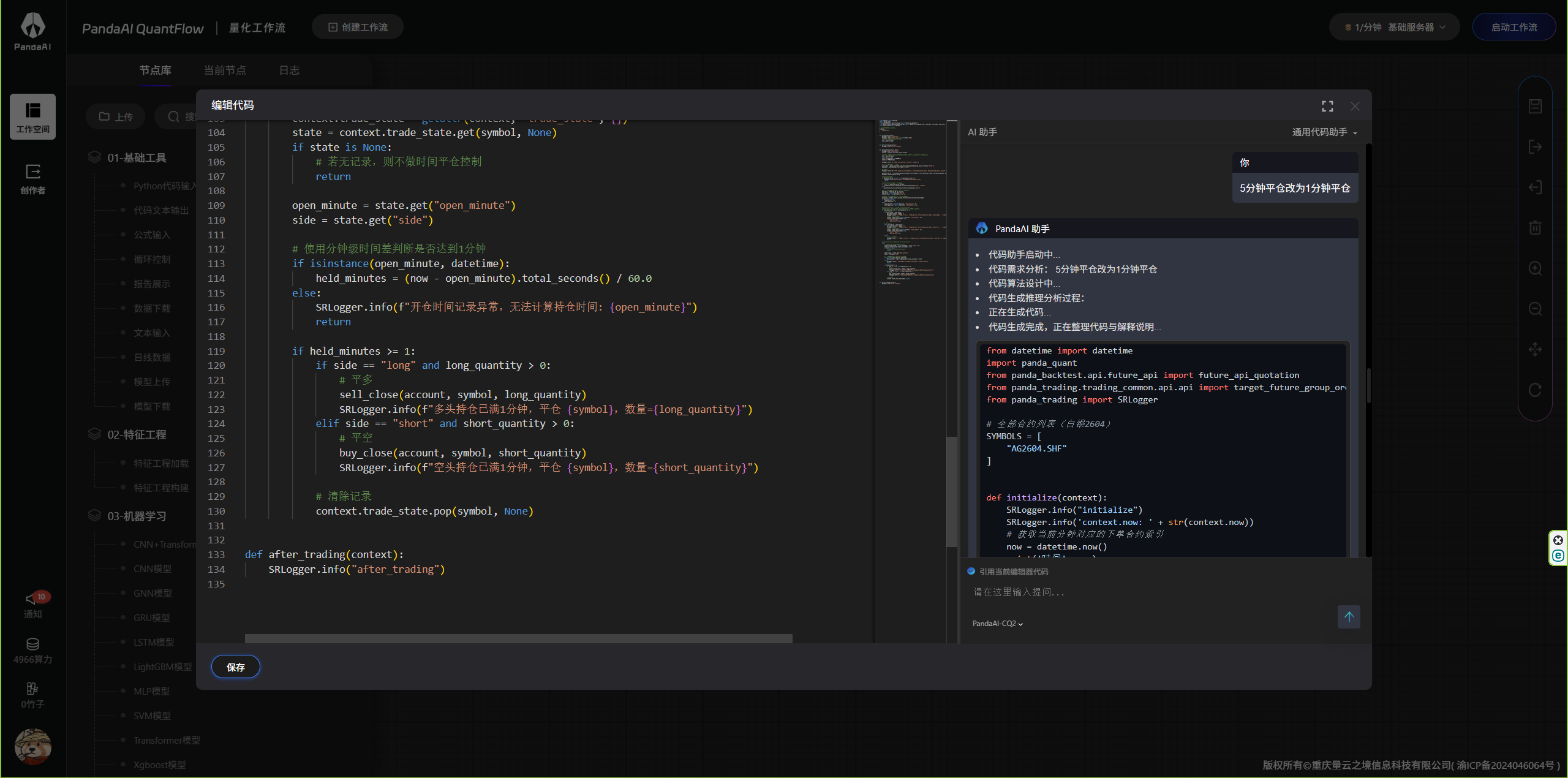The height and width of the screenshot is (778, 1568).
Task: Check the 4966算力 compute balance icon
Action: [x=32, y=644]
